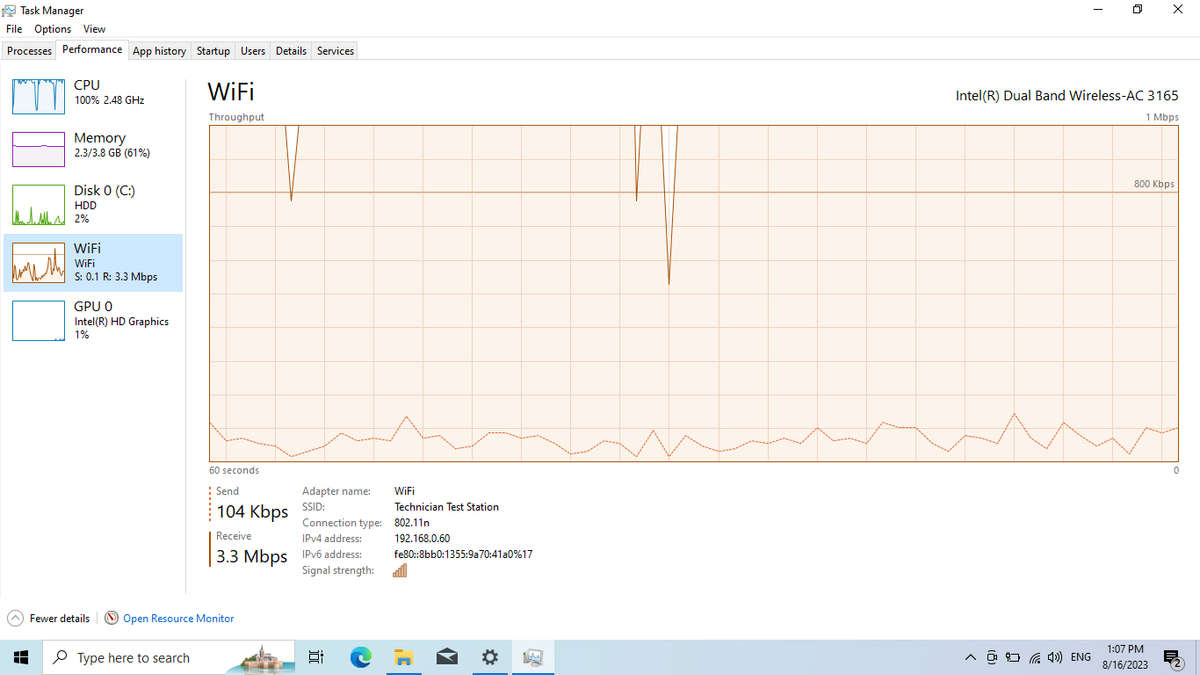Switch to the Processes tab

29,51
